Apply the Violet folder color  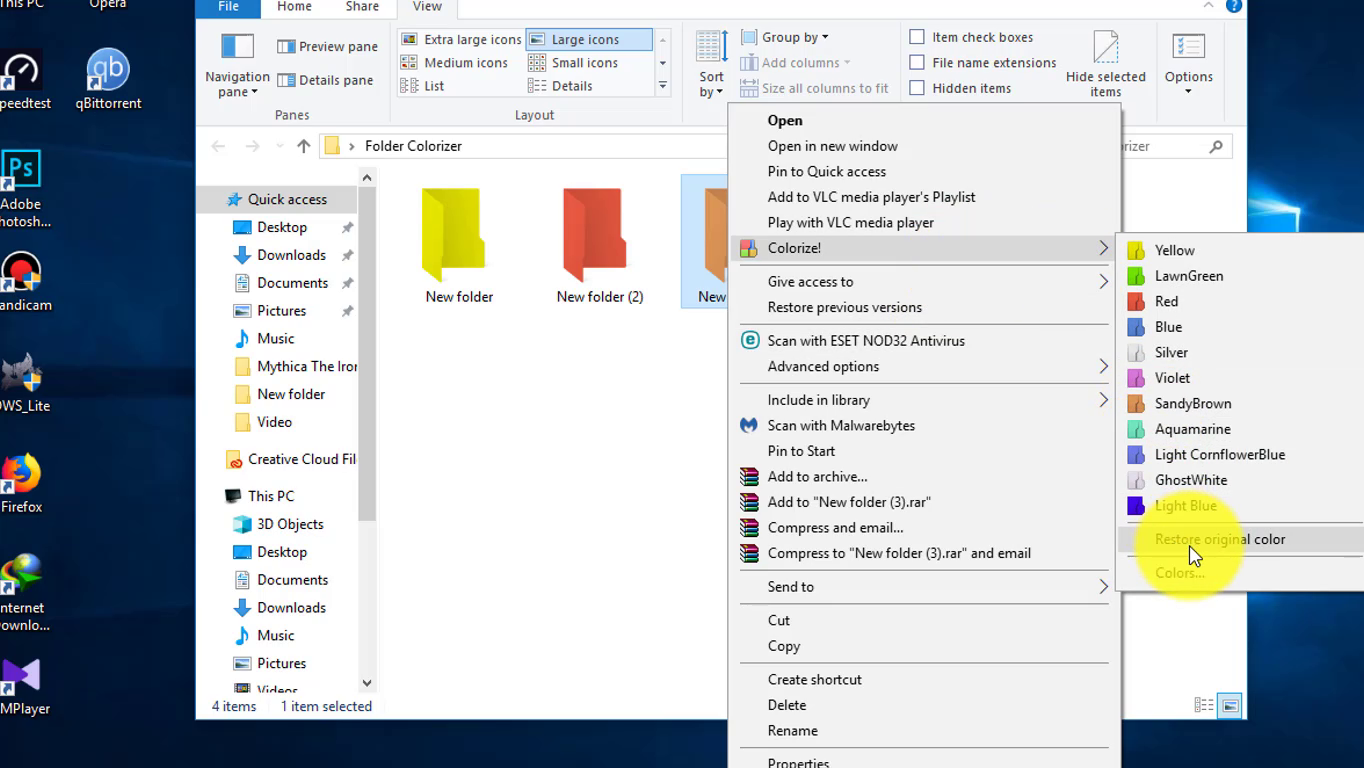pyautogui.click(x=1172, y=378)
